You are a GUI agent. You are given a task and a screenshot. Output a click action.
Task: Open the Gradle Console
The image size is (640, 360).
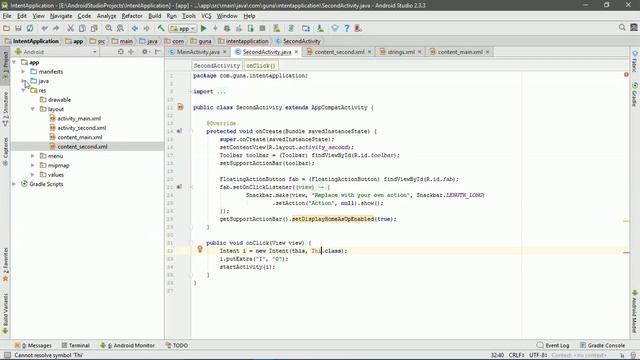(602, 345)
